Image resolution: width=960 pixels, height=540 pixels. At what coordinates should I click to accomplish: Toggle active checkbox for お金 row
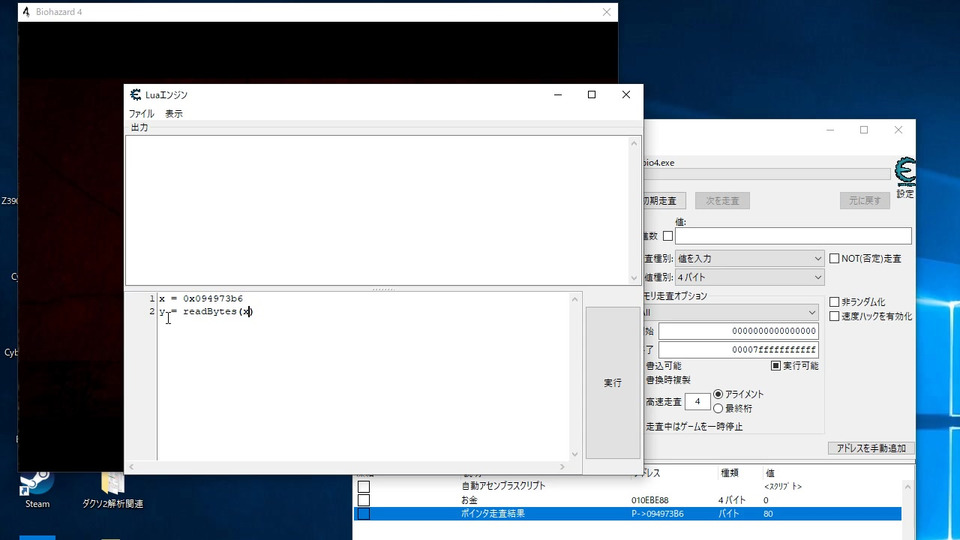point(364,500)
